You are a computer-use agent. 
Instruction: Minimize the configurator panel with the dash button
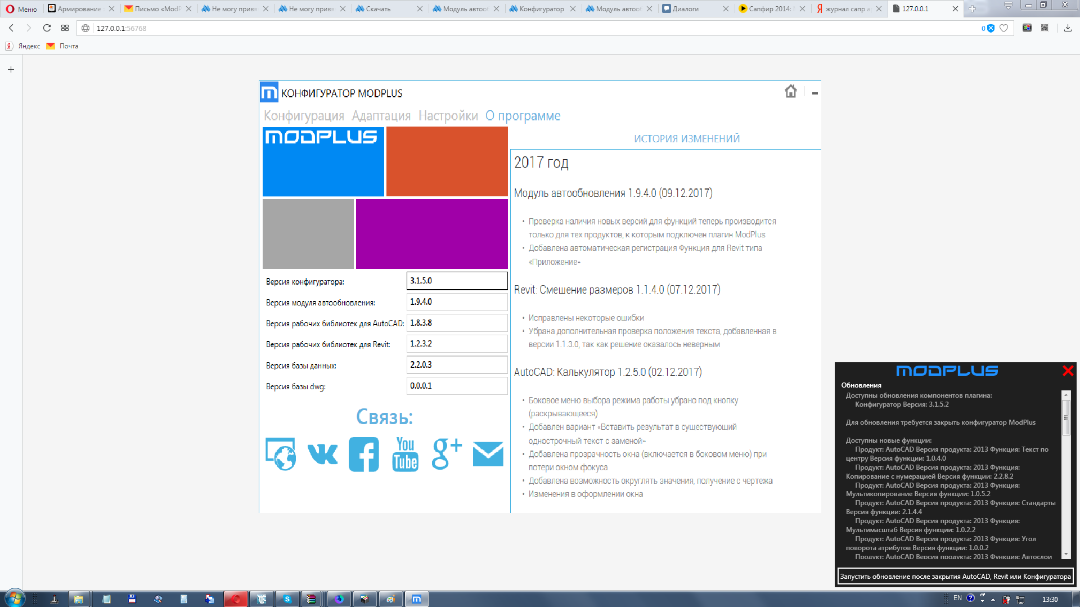pos(815,92)
